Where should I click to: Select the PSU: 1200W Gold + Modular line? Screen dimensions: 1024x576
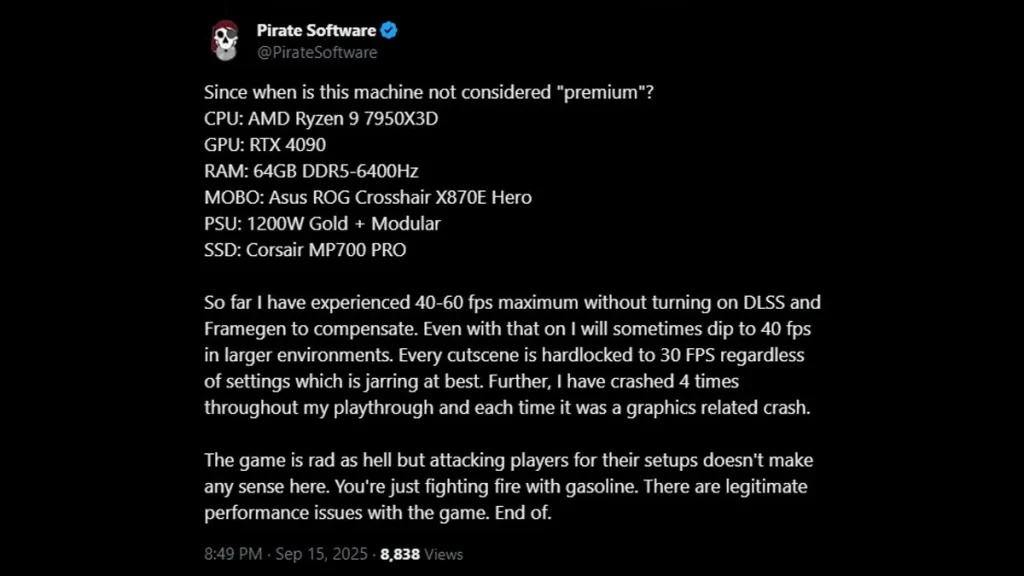[x=322, y=223]
